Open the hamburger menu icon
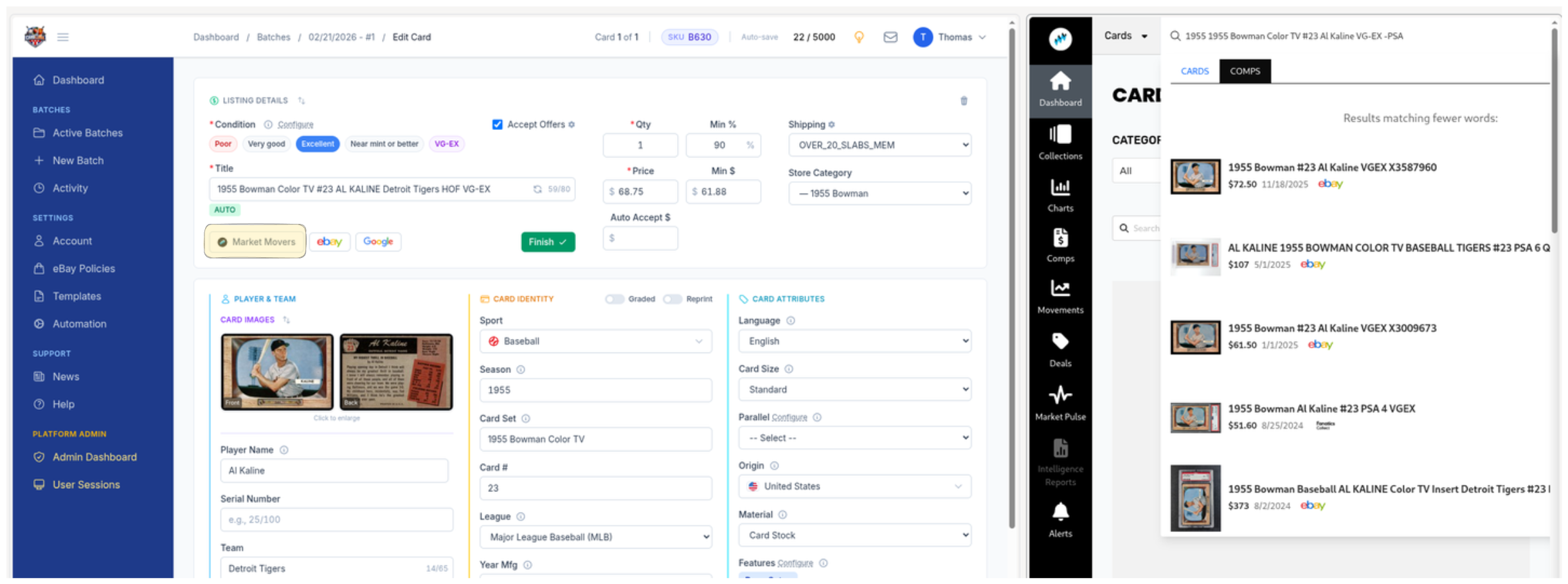1568x584 pixels. tap(63, 37)
